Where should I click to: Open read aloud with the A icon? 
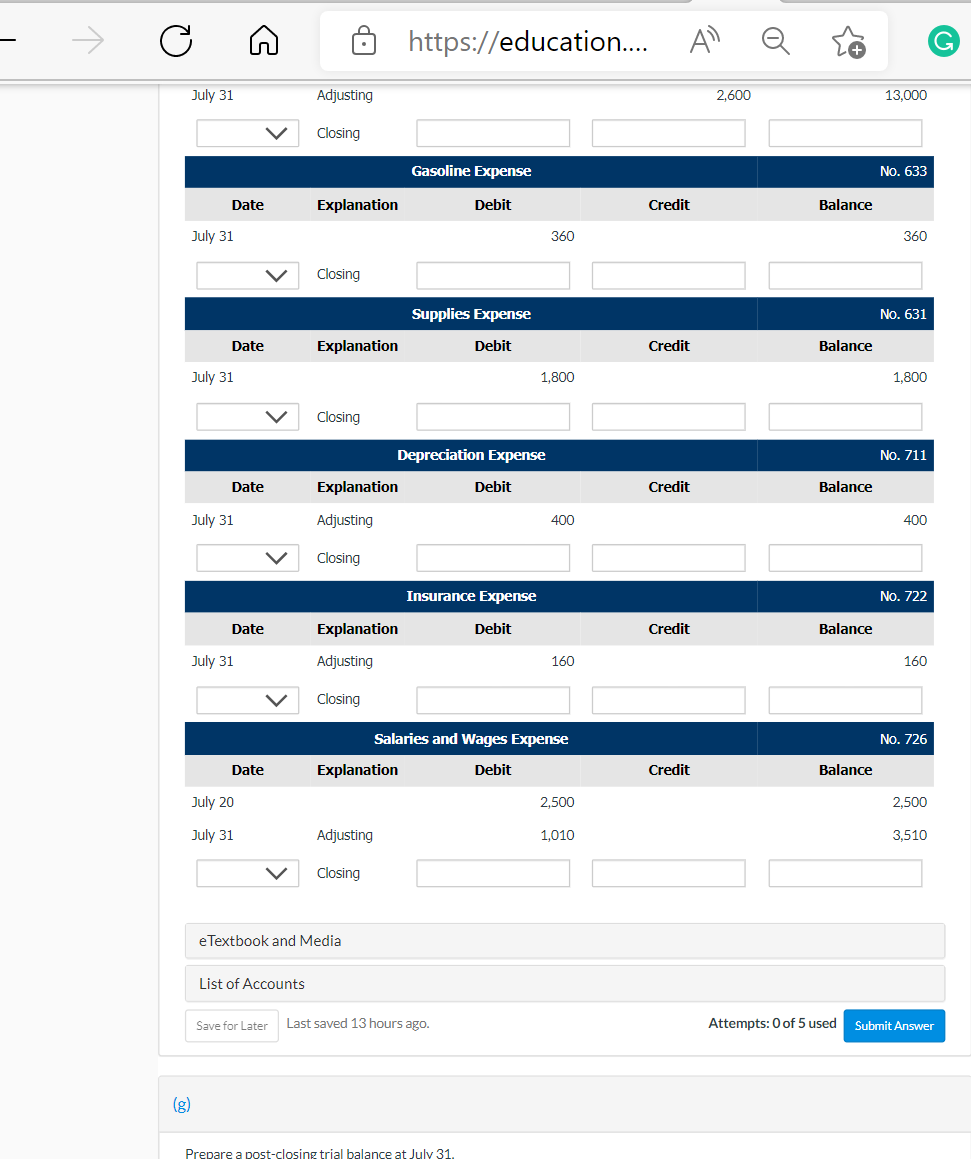click(704, 41)
